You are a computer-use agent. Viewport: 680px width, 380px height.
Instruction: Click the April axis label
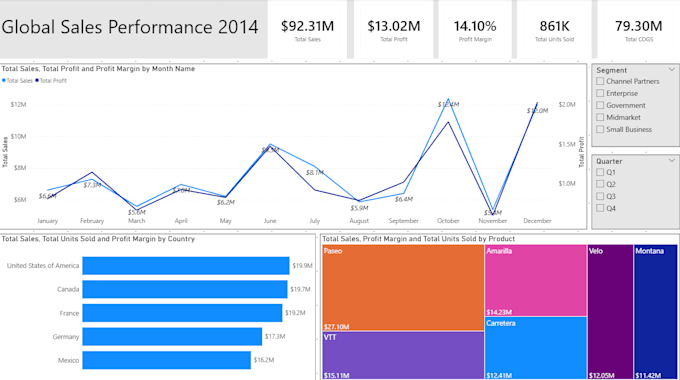[181, 221]
